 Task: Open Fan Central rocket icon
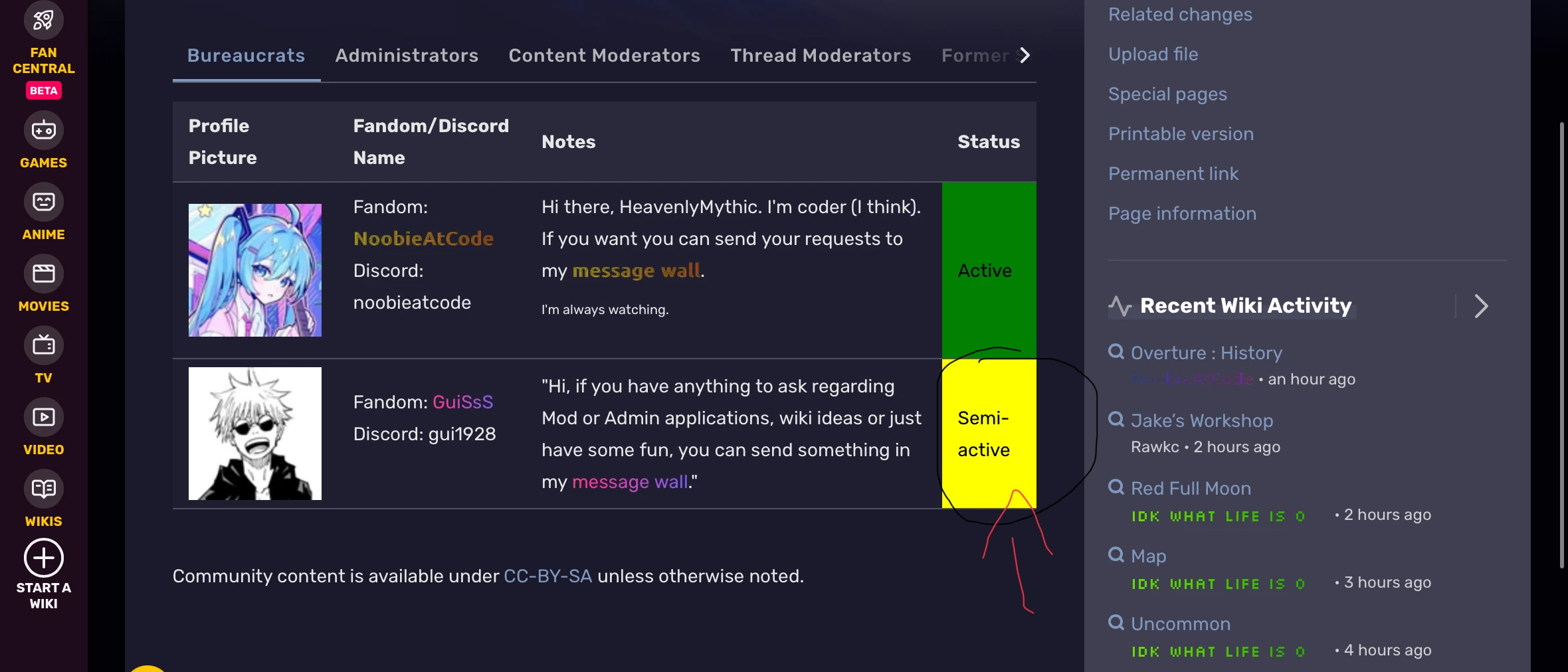click(x=44, y=20)
